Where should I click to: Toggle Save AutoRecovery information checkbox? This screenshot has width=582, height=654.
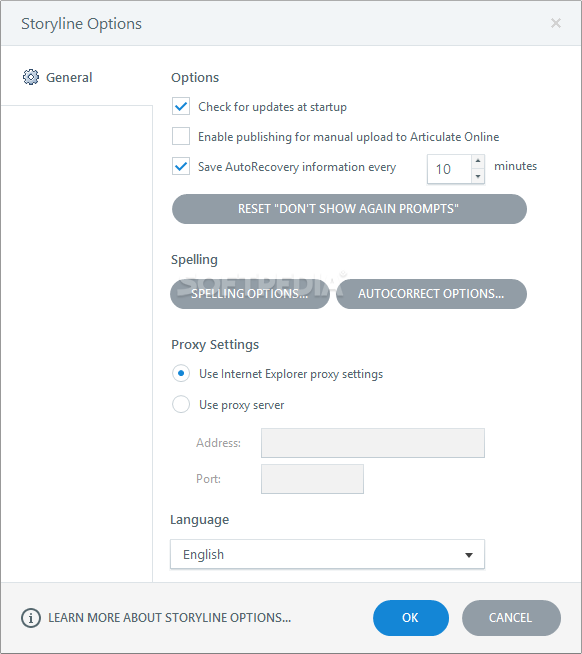point(181,166)
